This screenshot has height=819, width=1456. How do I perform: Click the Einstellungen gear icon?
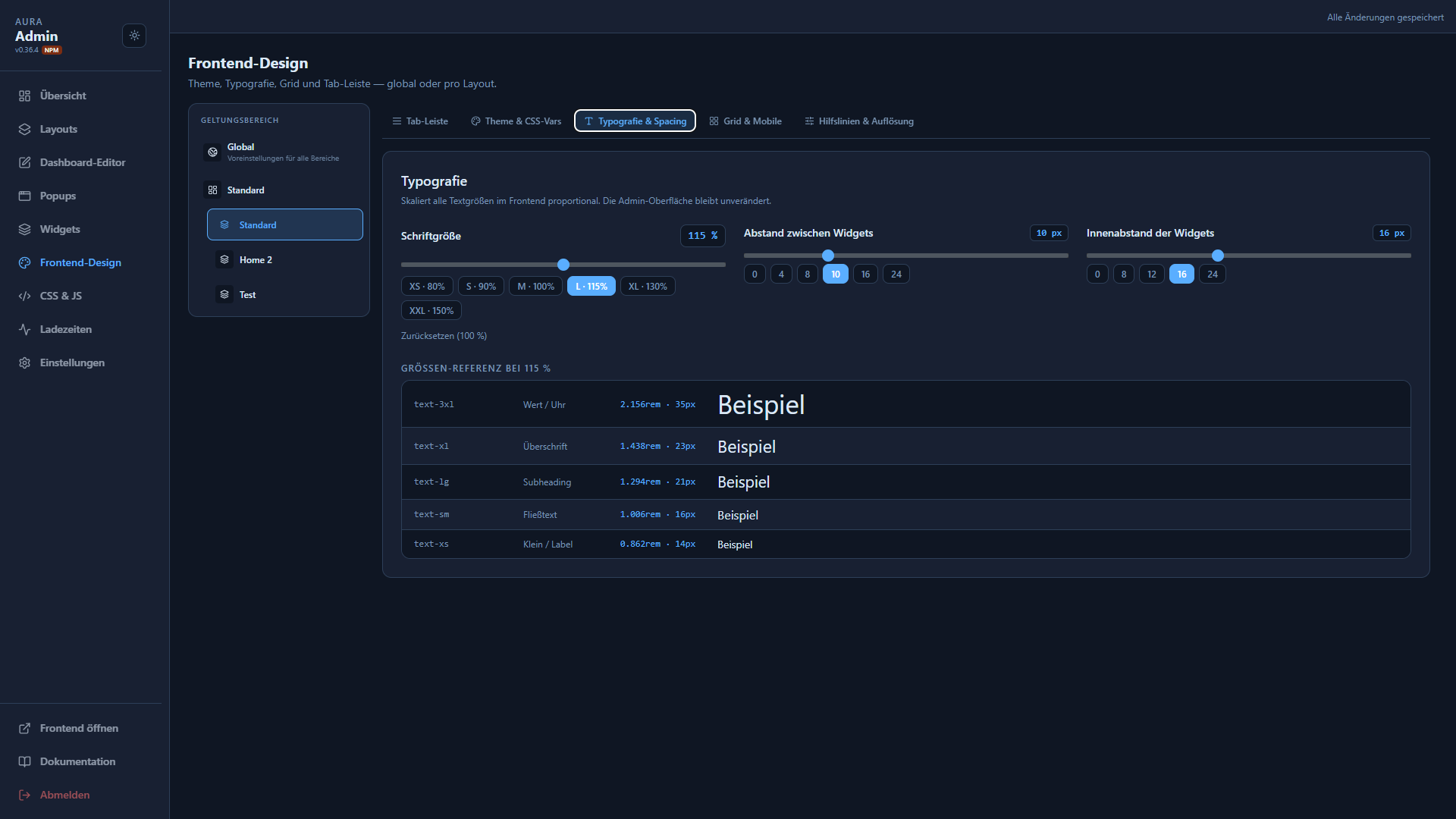tap(24, 362)
